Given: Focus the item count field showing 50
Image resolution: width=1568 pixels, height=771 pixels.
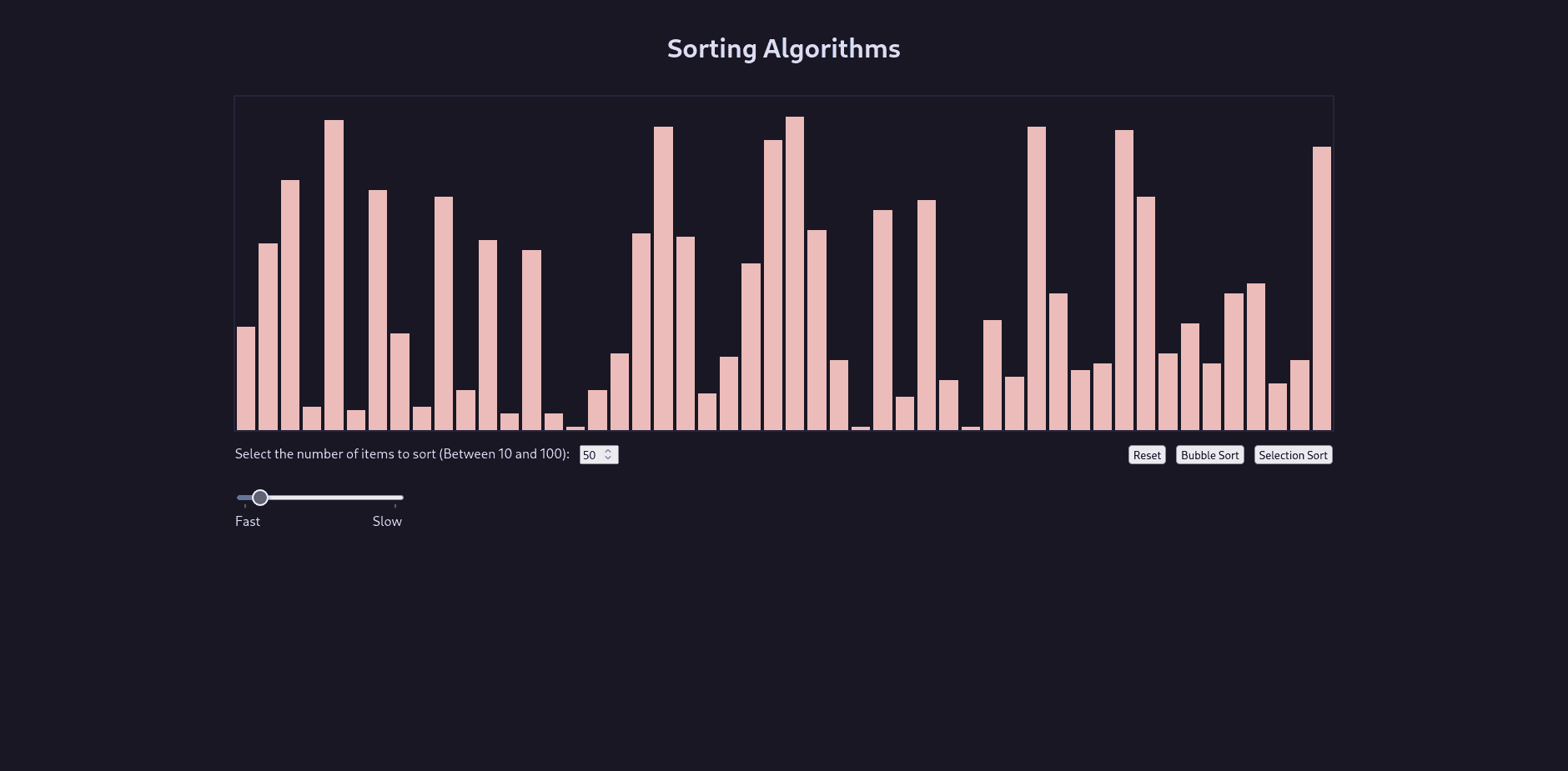Looking at the screenshot, I should coord(591,455).
